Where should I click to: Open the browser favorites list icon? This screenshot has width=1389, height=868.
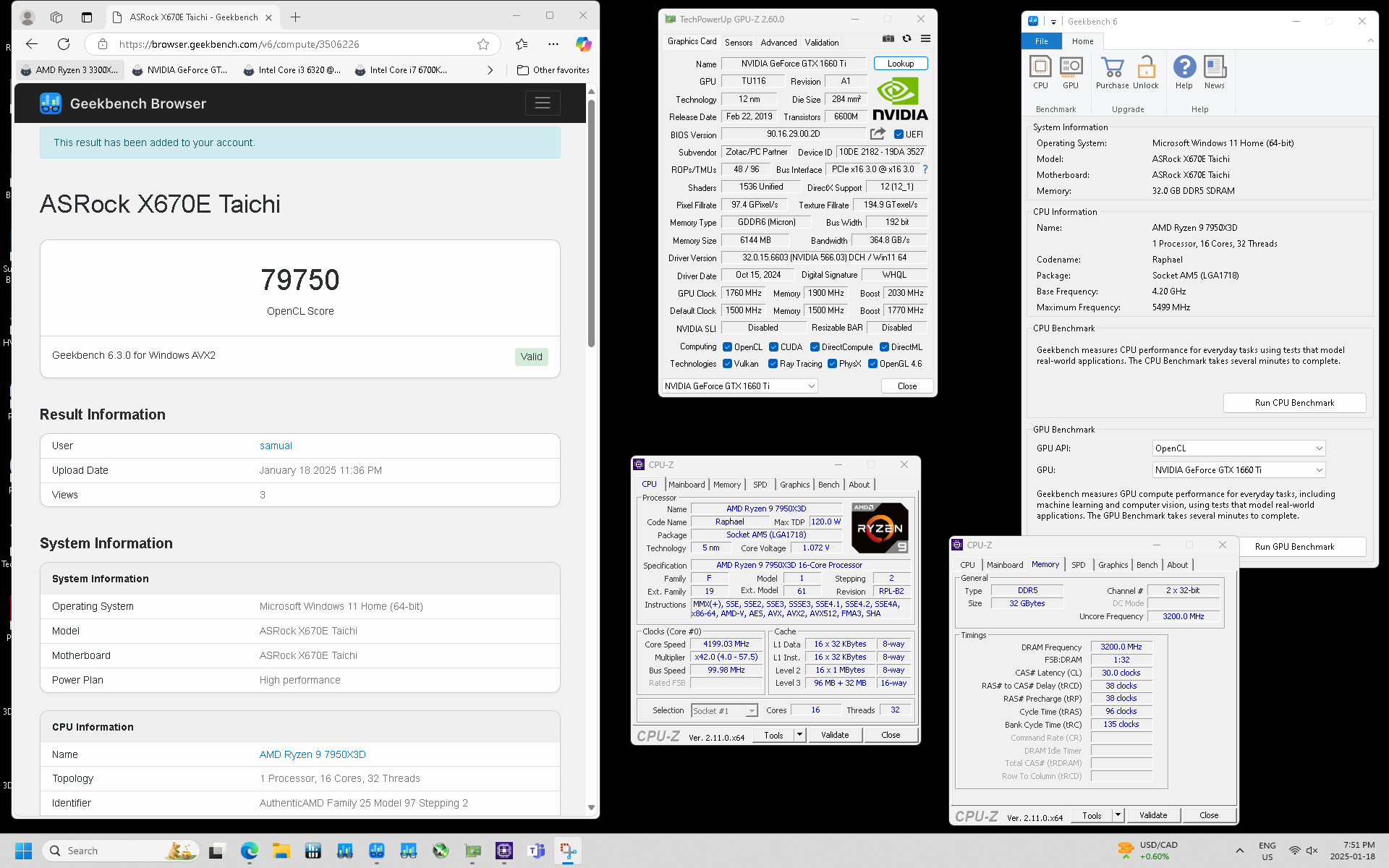click(522, 44)
